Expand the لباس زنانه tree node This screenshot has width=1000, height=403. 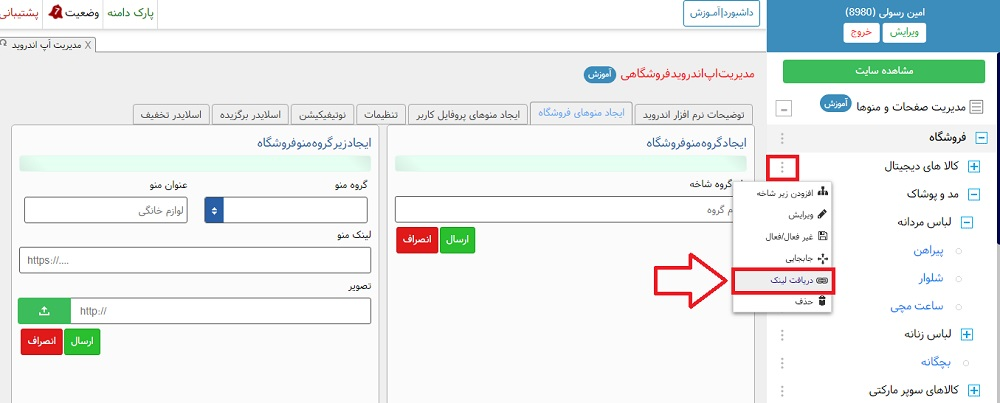click(966, 334)
